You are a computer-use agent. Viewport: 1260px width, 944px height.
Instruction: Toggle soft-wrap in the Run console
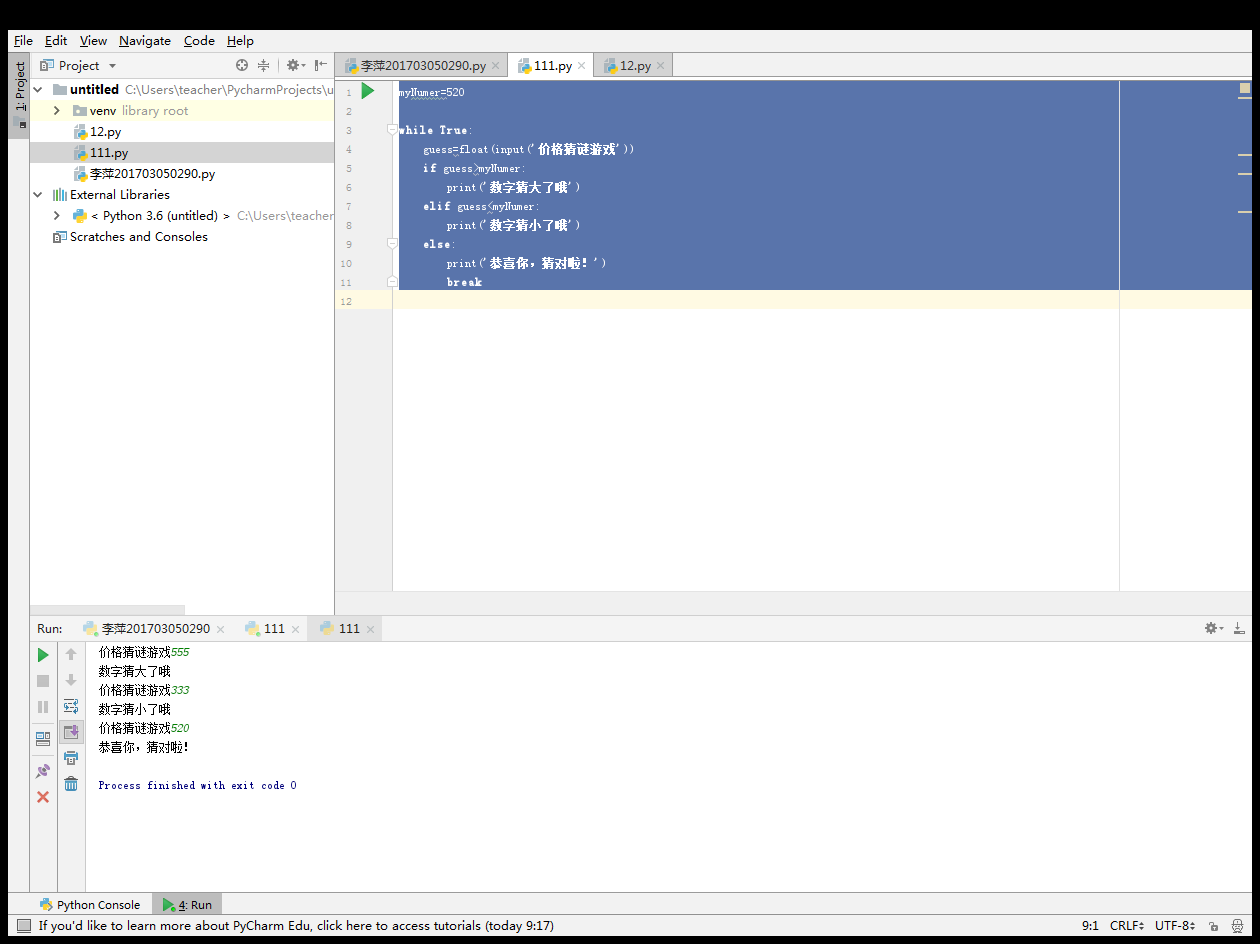[71, 706]
